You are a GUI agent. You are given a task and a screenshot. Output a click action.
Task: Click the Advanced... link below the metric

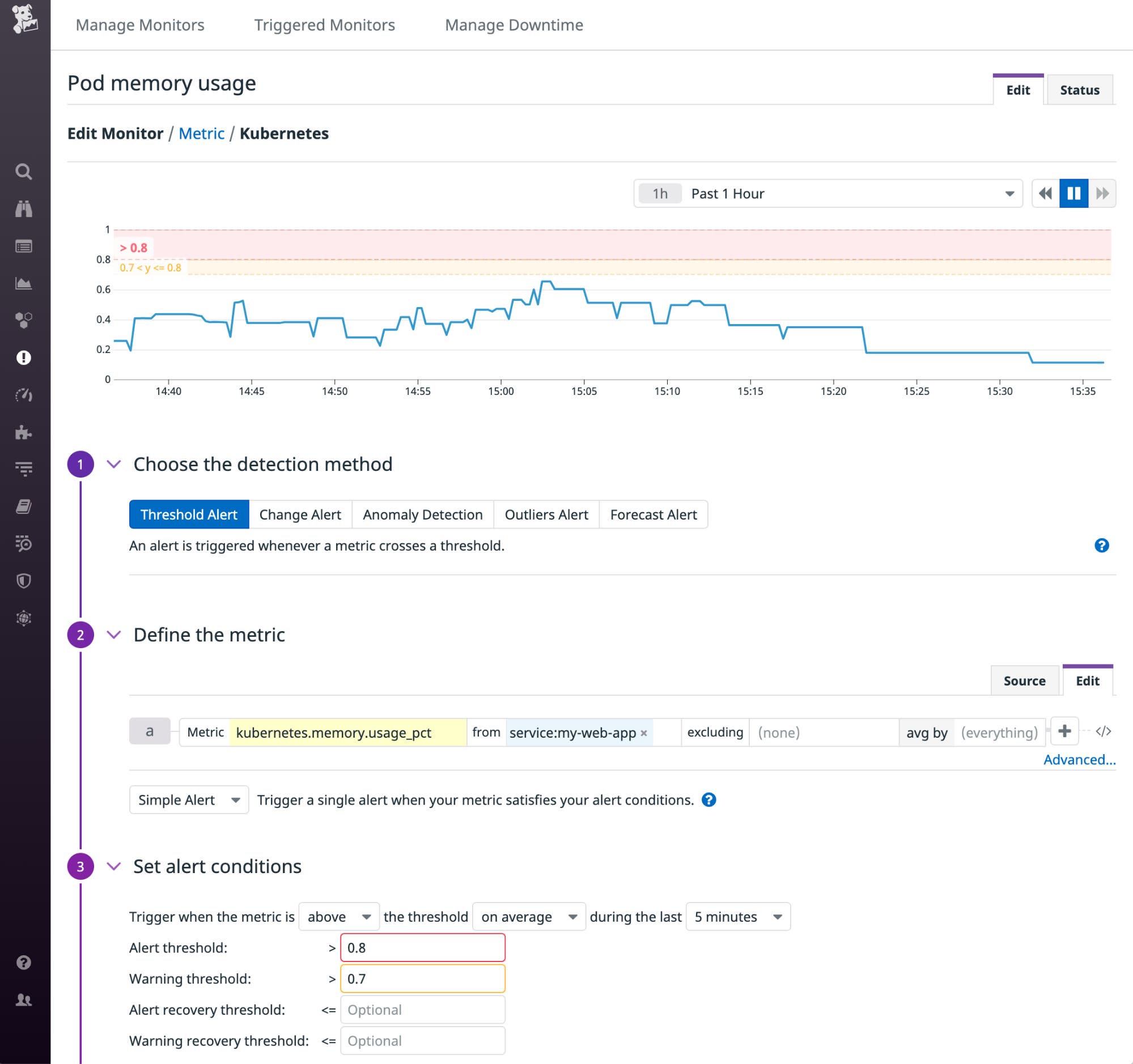coord(1079,759)
